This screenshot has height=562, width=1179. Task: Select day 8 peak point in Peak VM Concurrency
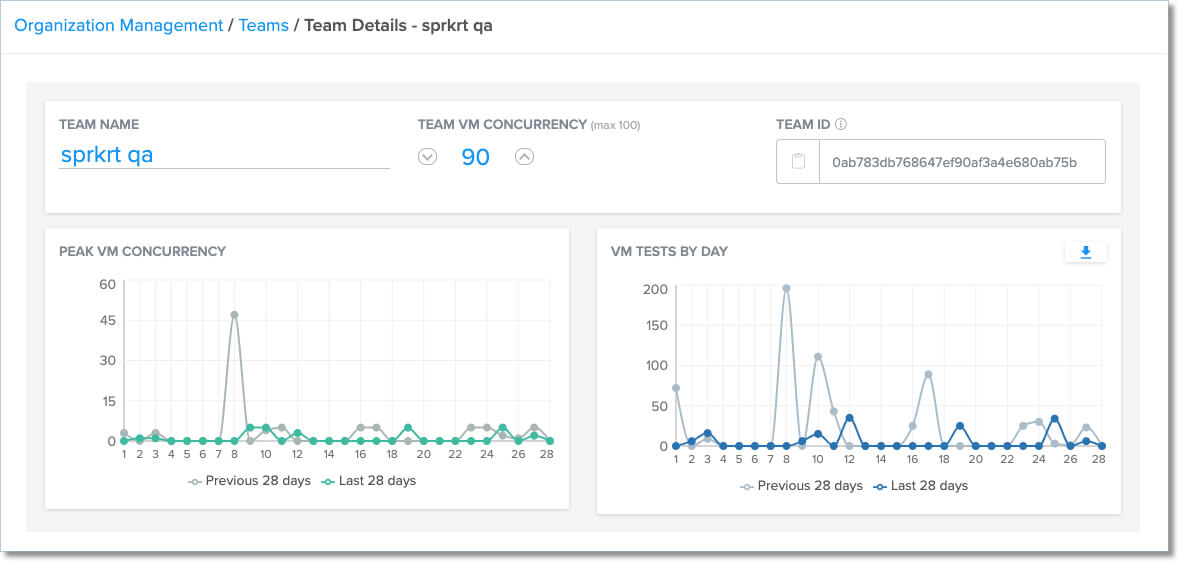point(234,315)
